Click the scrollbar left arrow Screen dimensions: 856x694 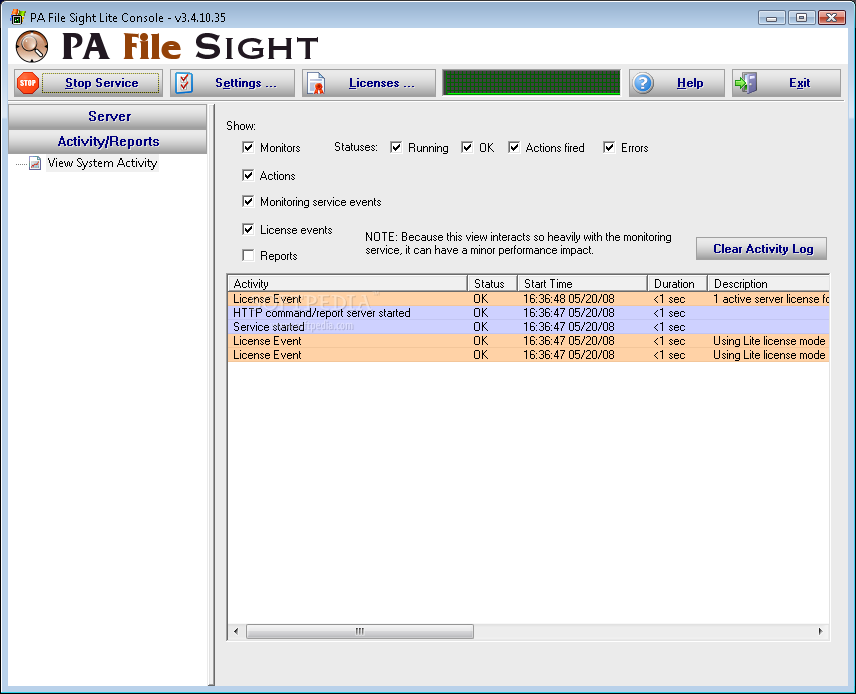(x=236, y=631)
